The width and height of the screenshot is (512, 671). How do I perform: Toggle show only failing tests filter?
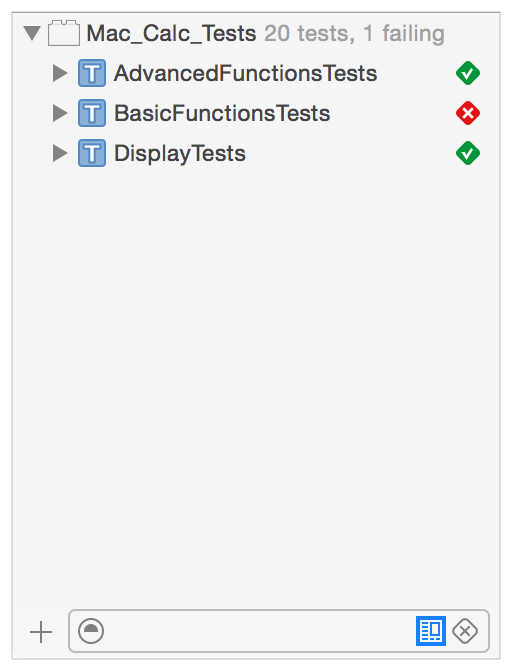[x=465, y=631]
